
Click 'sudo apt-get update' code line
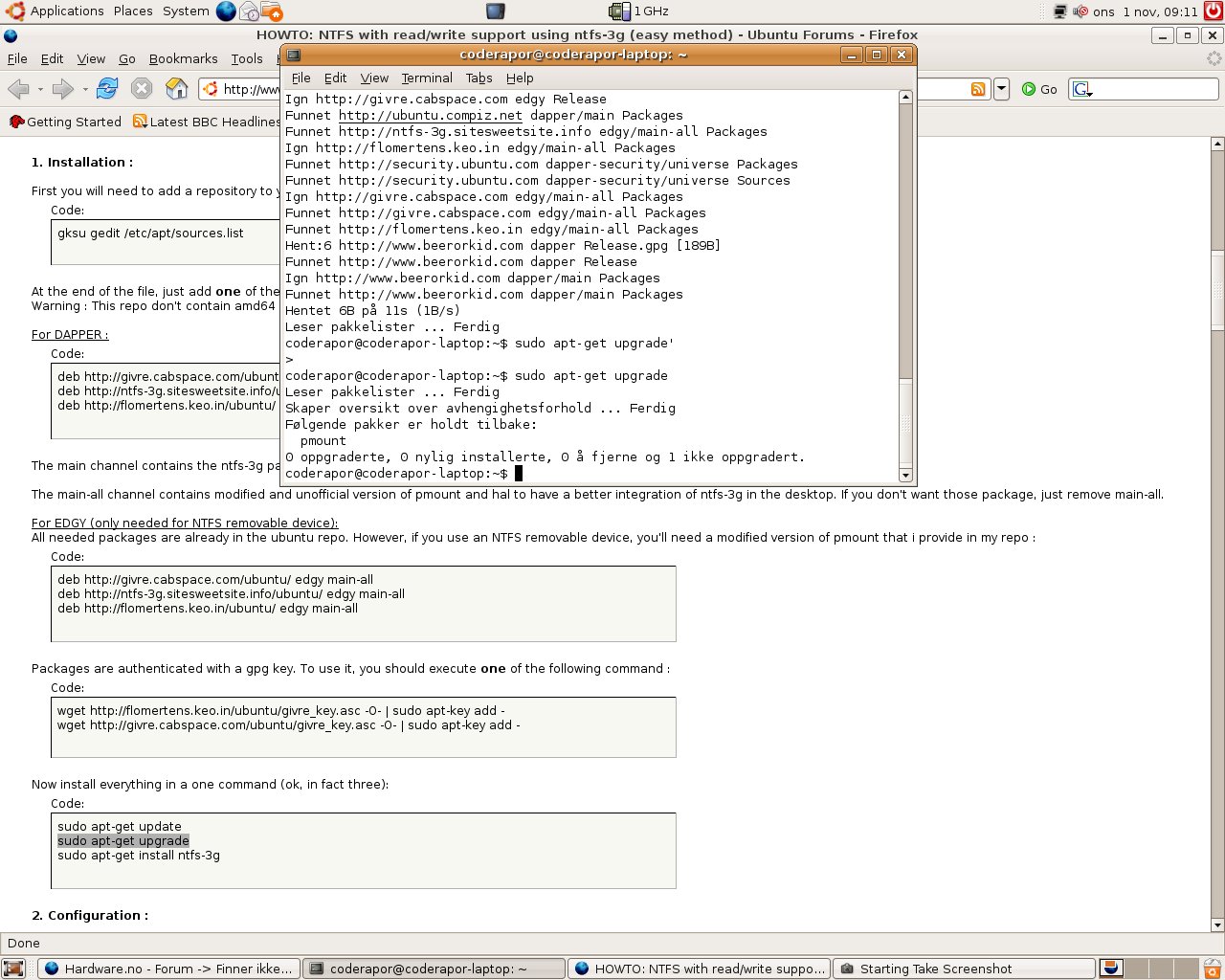point(120,826)
